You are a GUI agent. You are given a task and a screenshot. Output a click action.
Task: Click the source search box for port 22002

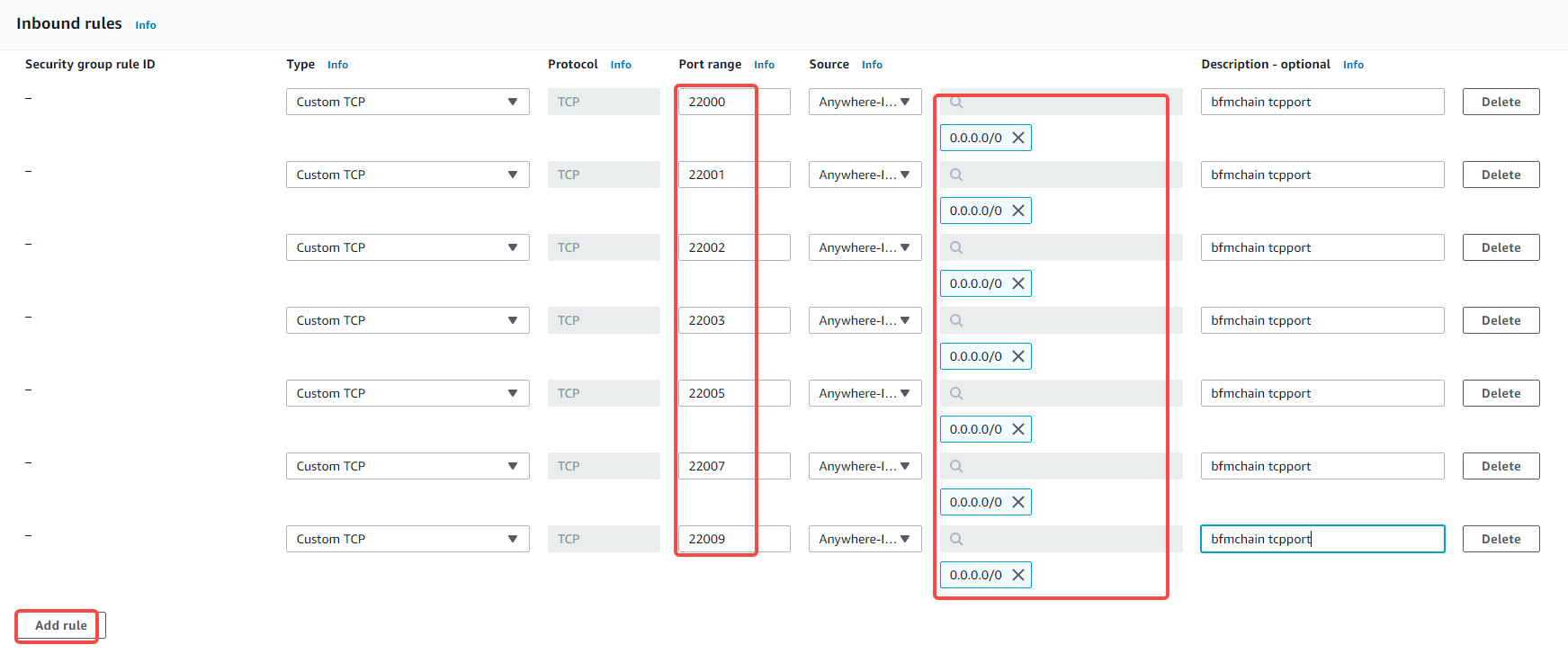pyautogui.click(x=1062, y=247)
